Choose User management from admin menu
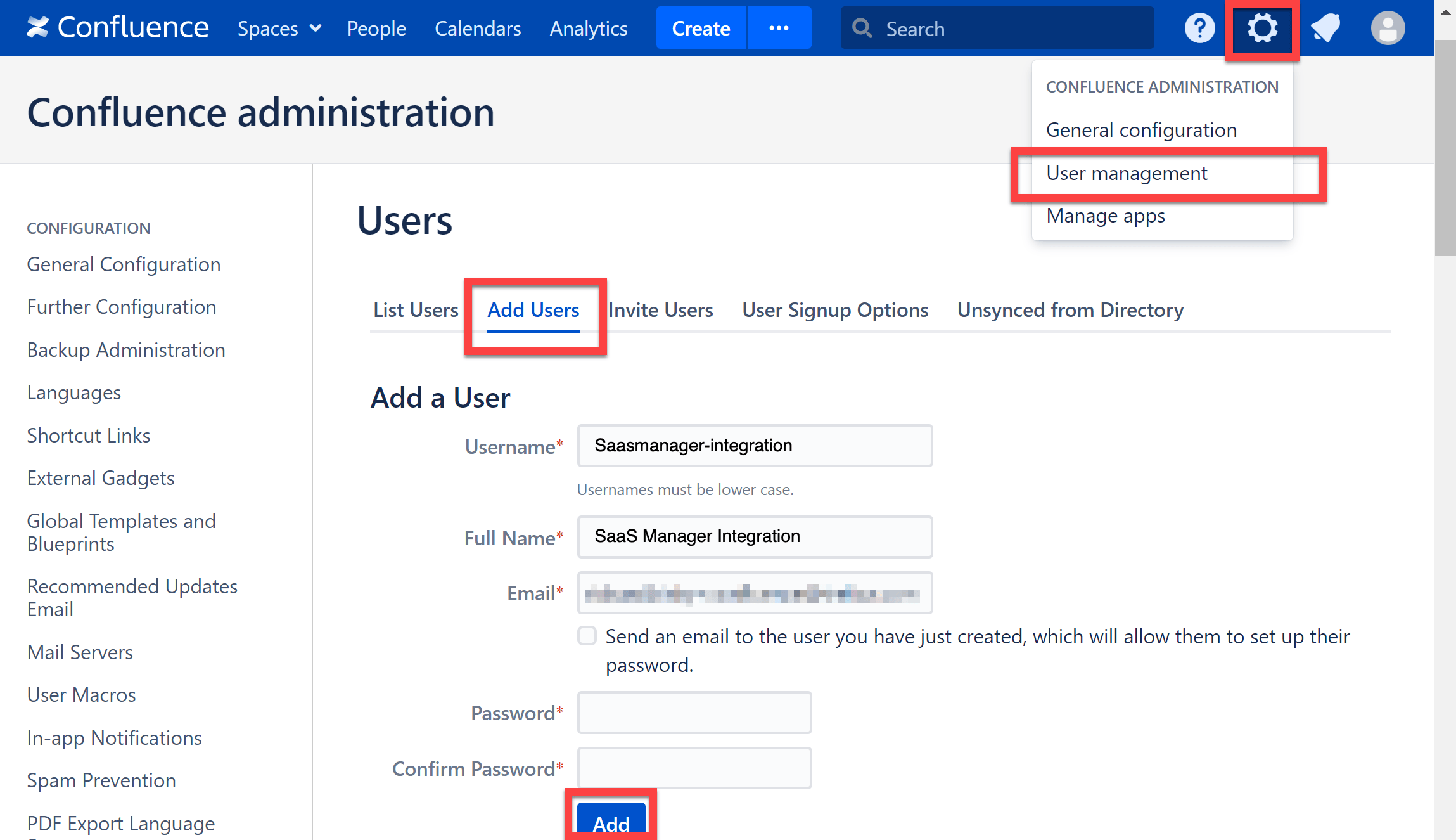Screen dimensions: 1456x840 pyautogui.click(x=1127, y=173)
